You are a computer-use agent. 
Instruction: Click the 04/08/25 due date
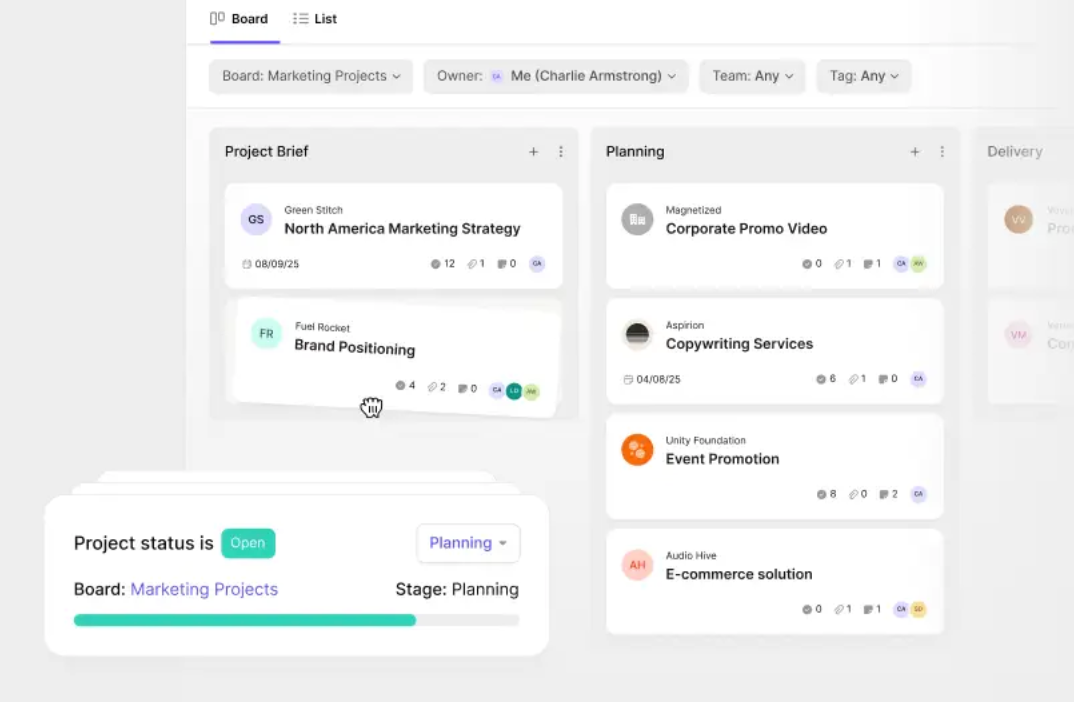[652, 379]
